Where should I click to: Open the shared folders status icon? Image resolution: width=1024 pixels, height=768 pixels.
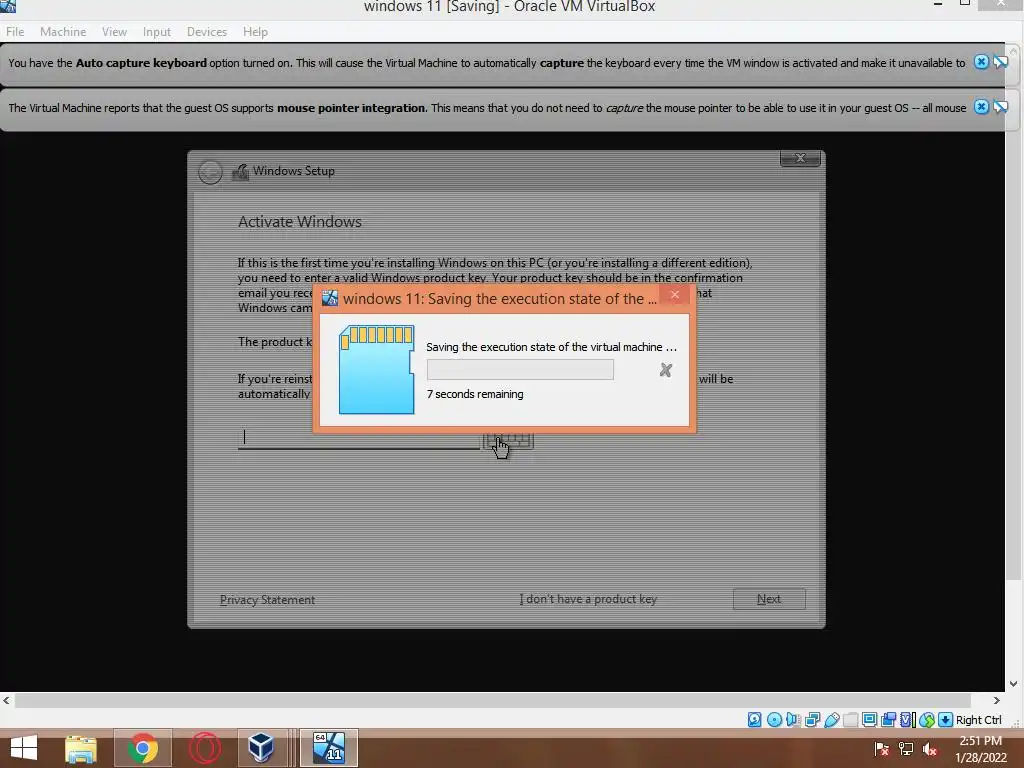(850, 720)
